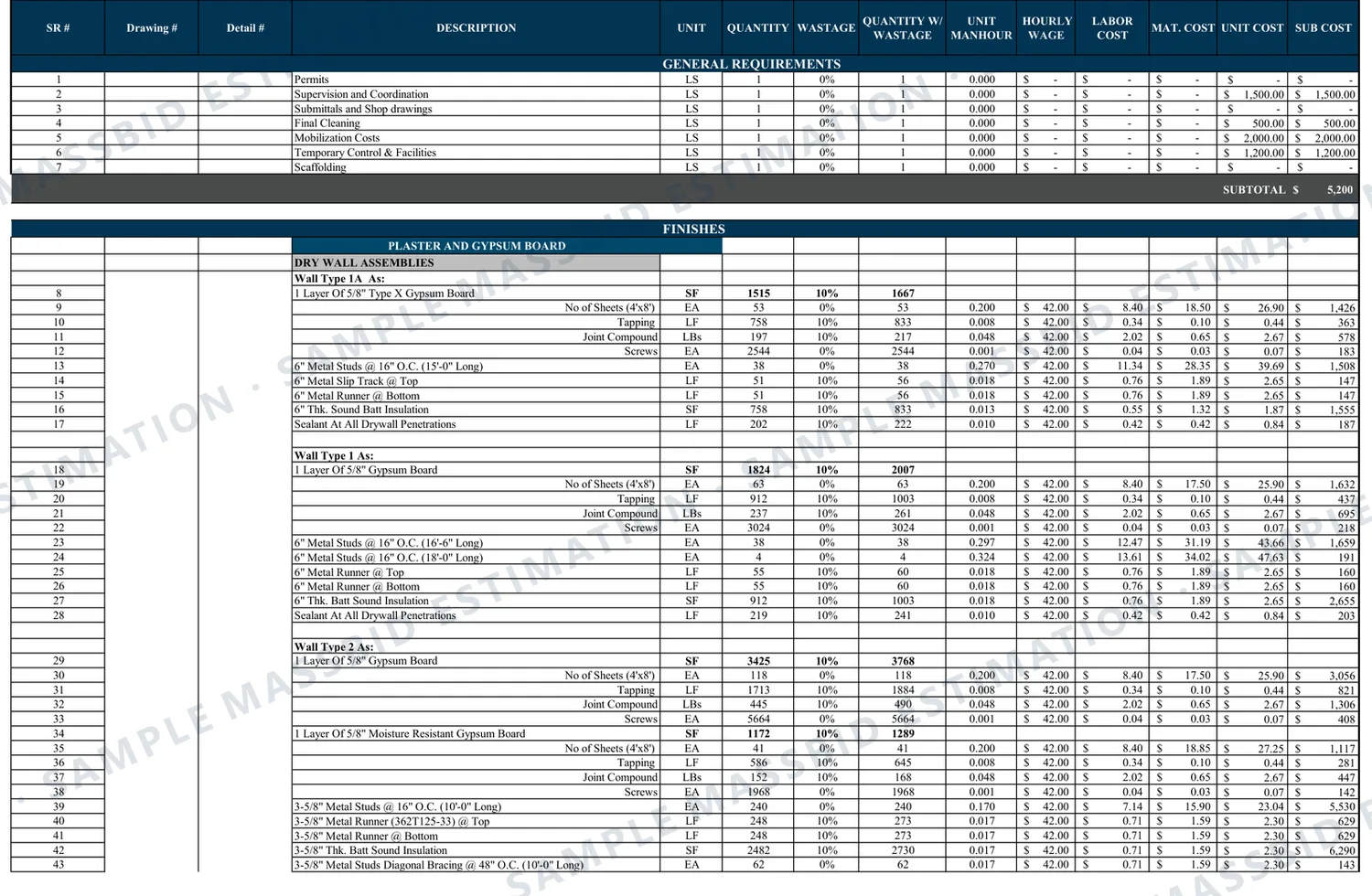Click the UNIT column header
Viewport: 1372px width, 896px height.
[691, 28]
